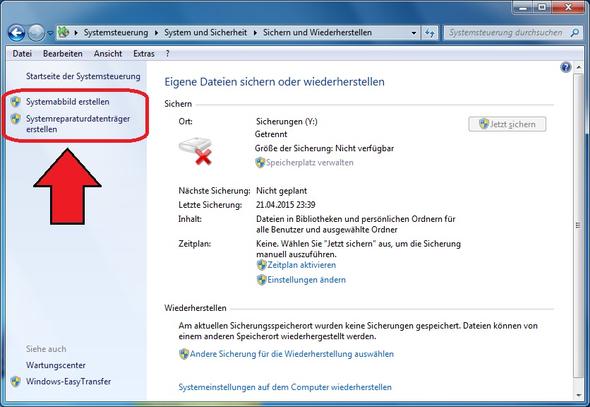This screenshot has width=590, height=407.
Task: Click the Control Panel icon in address bar
Action: coord(64,32)
